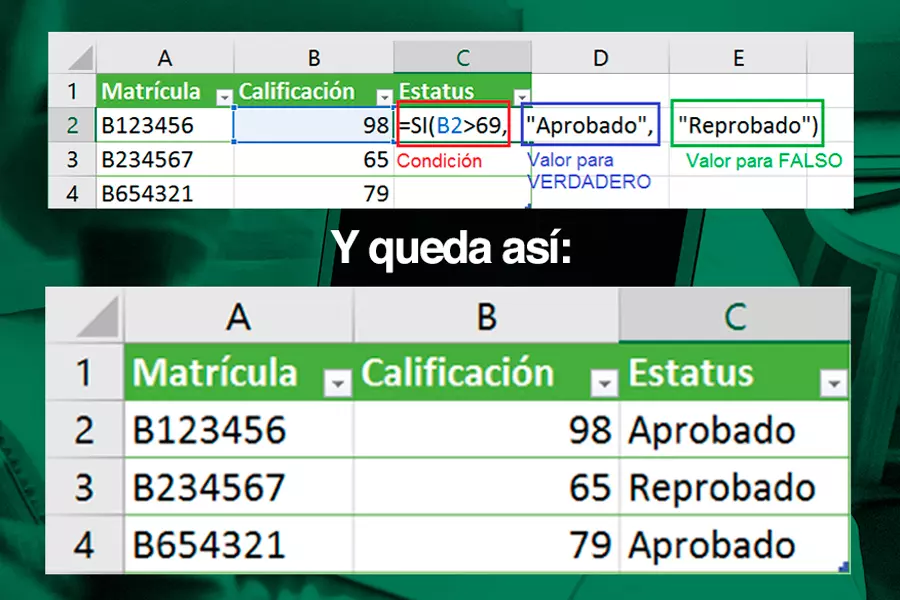The width and height of the screenshot is (900, 600).
Task: Click select-all corner triangle of lower sheet
Action: (98, 318)
